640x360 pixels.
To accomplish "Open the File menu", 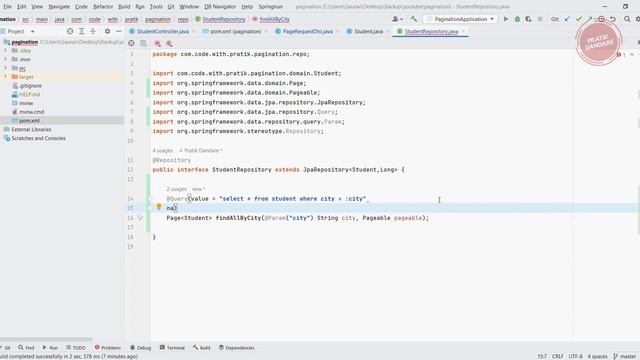I will point(7,7).
